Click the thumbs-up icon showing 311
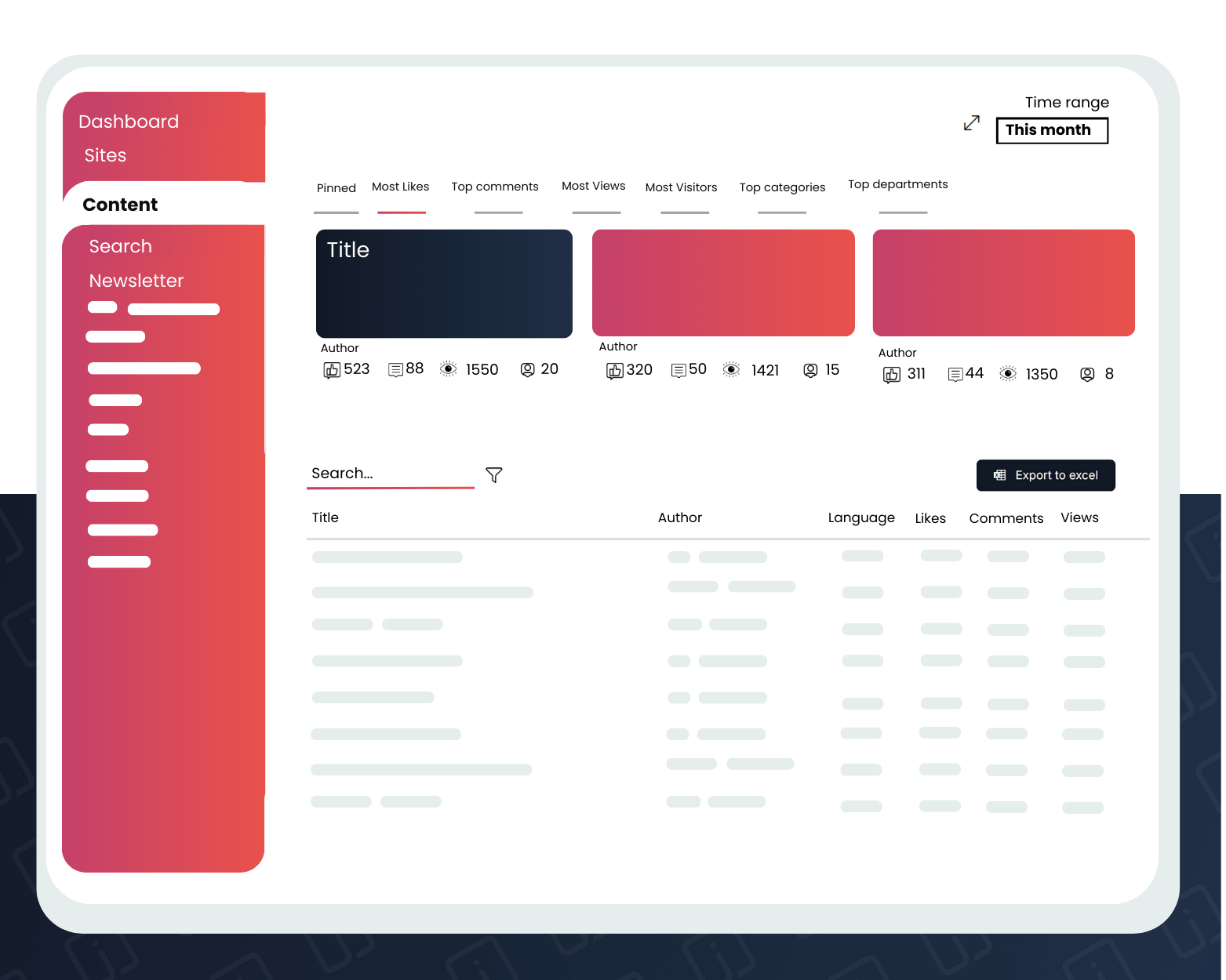 click(x=892, y=375)
